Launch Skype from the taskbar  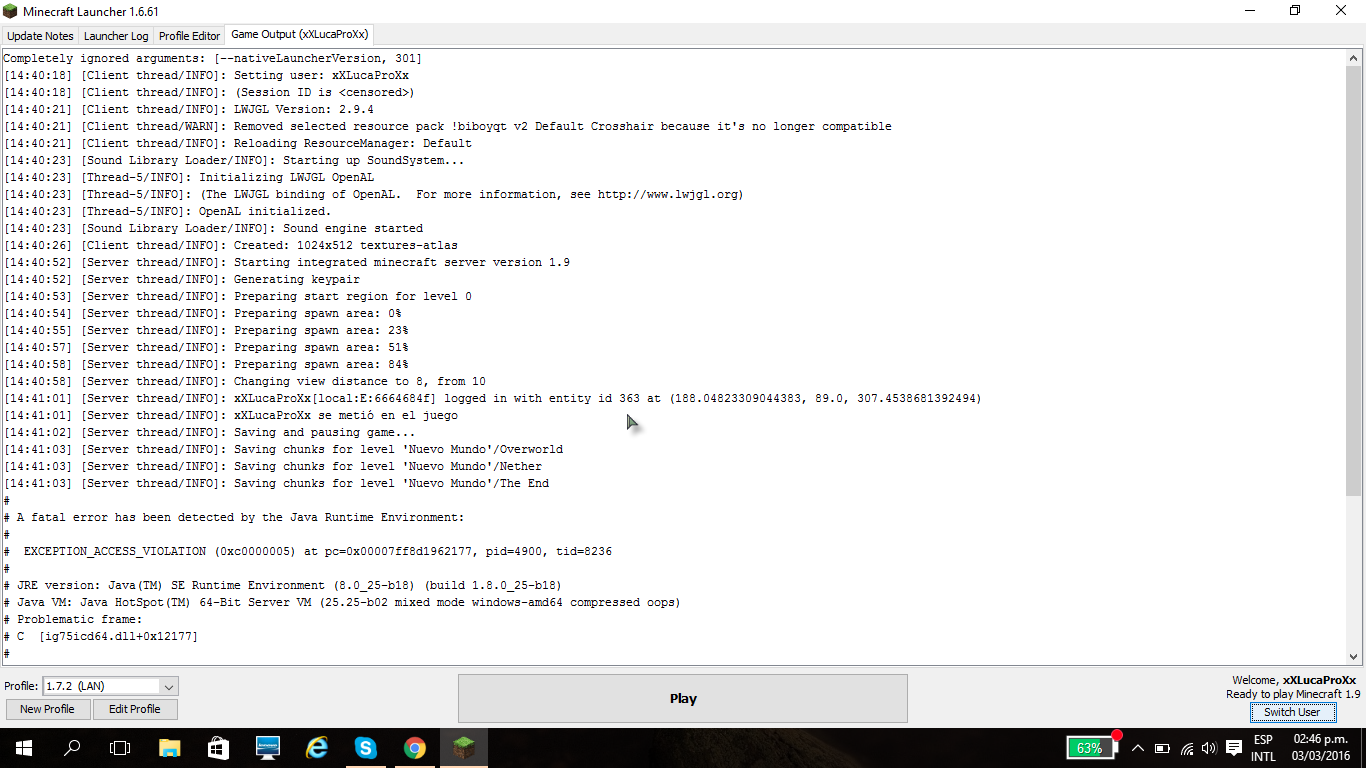[x=365, y=748]
